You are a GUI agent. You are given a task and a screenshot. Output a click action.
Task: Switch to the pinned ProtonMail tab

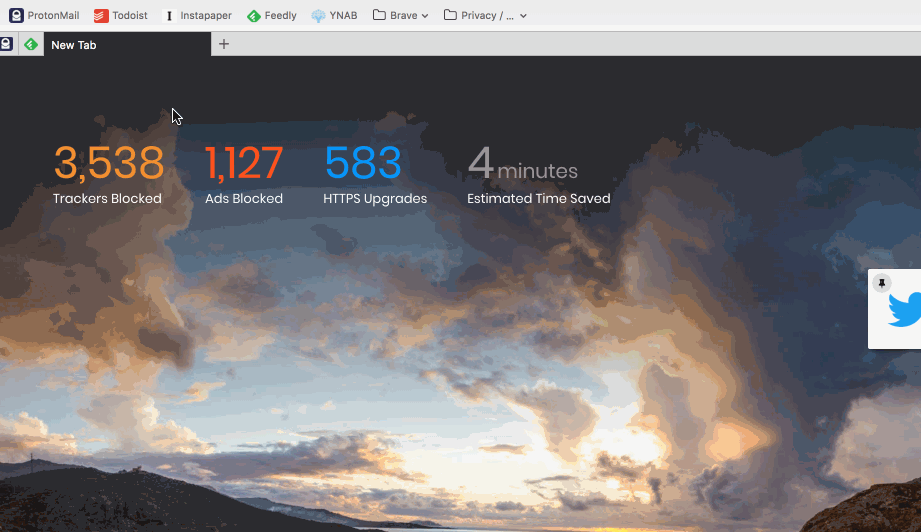click(6, 44)
